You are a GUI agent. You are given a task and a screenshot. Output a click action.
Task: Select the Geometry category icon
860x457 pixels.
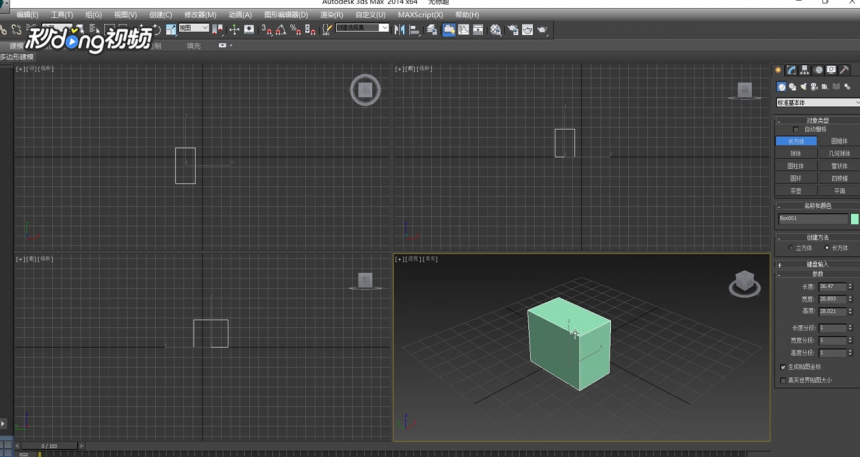point(782,87)
